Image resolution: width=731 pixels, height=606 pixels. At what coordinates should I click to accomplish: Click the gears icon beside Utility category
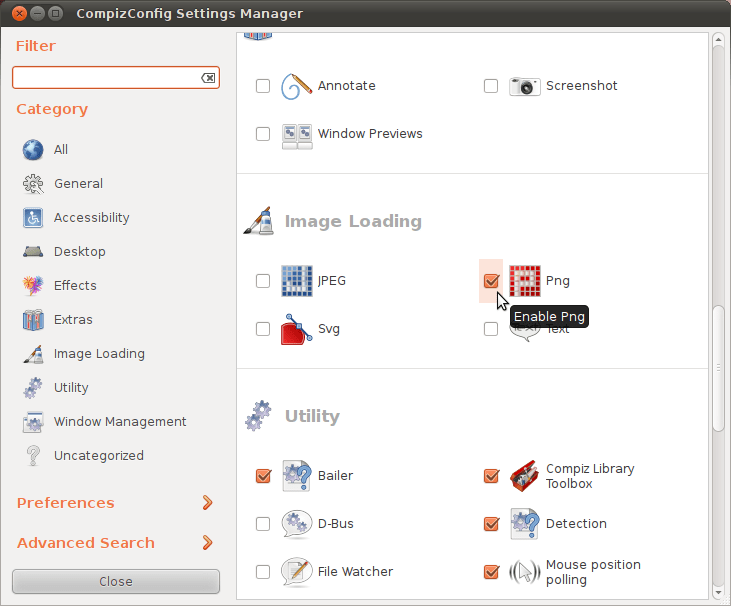point(33,388)
